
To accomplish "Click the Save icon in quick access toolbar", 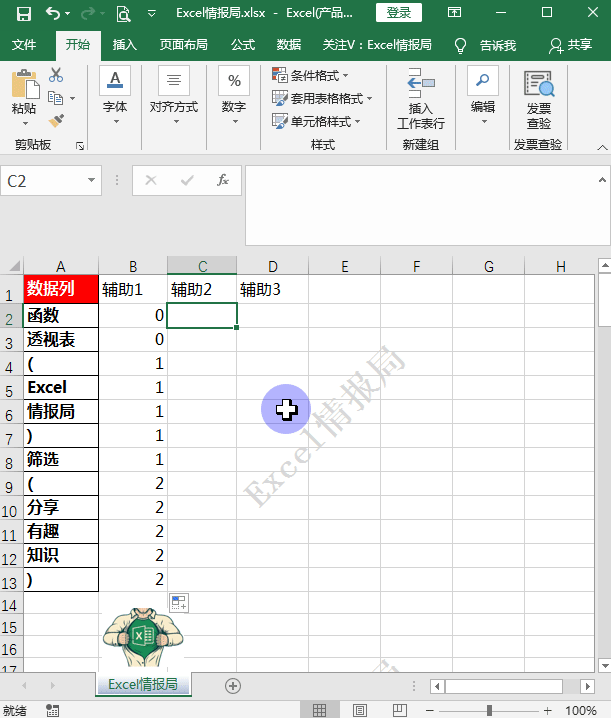I will [x=23, y=14].
